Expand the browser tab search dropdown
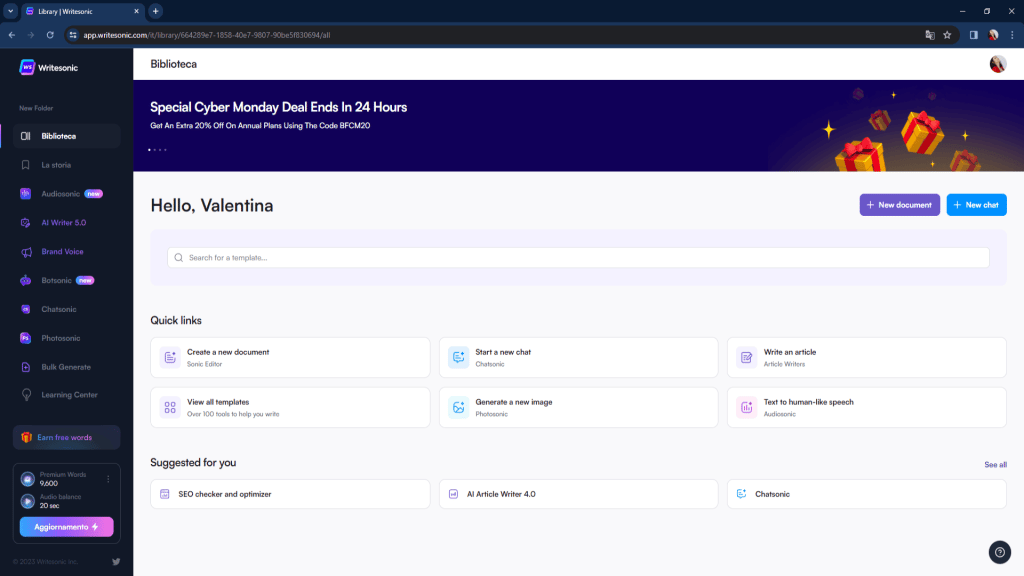The width and height of the screenshot is (1024, 576). tap(10, 11)
